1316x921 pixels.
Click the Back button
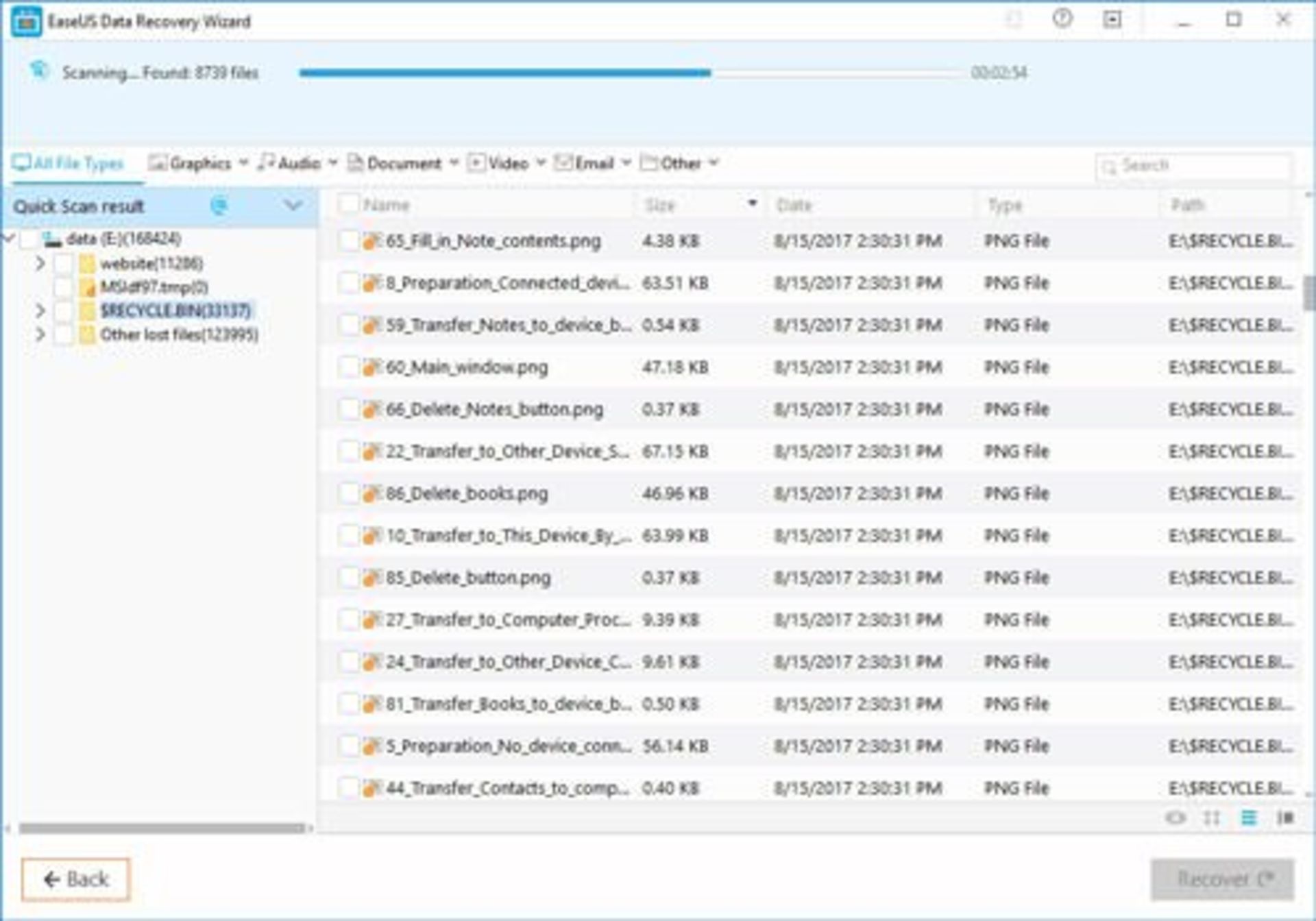point(75,879)
